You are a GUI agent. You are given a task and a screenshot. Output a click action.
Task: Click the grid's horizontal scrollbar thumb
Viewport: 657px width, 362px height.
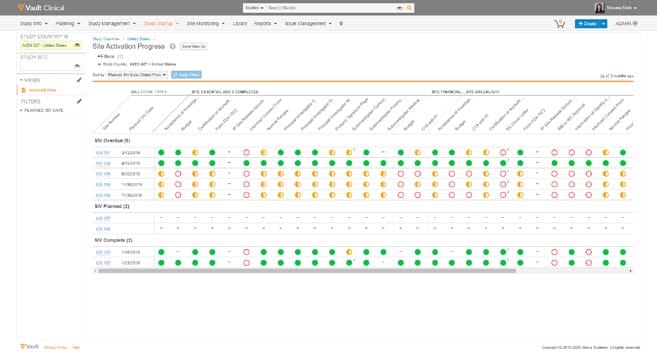point(307,271)
